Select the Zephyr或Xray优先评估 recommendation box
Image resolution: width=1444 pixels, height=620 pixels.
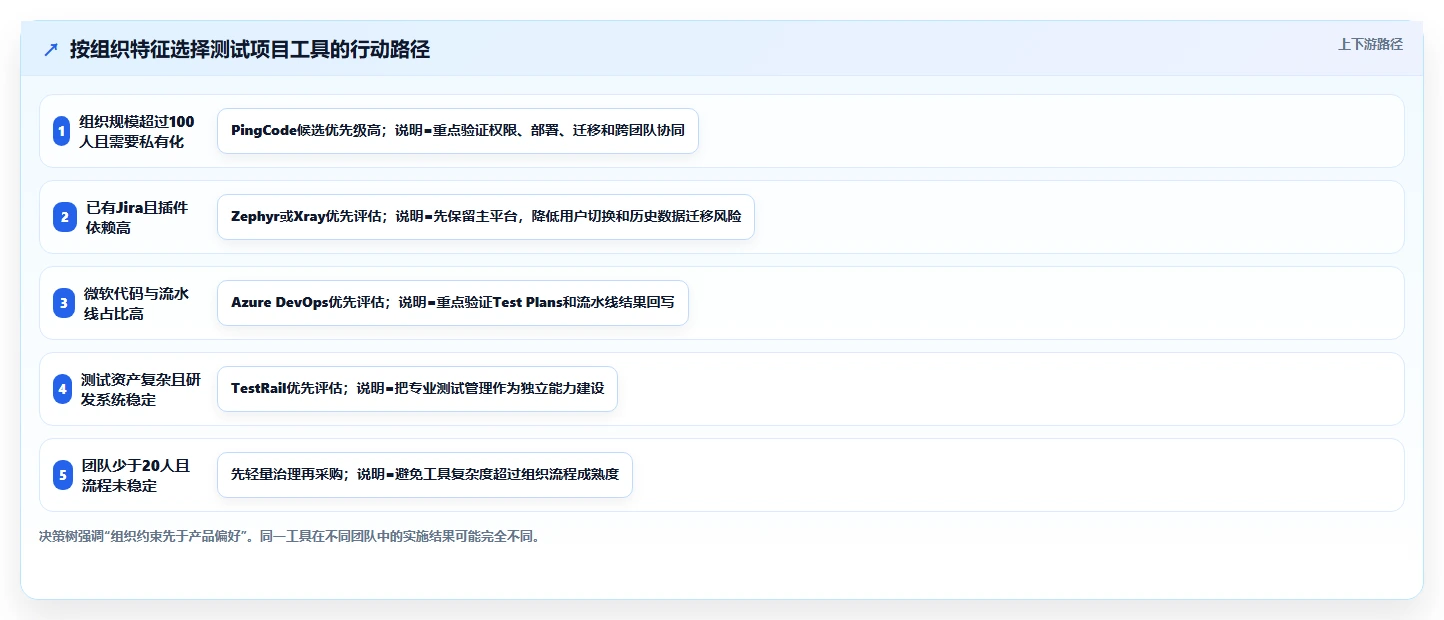coord(485,217)
